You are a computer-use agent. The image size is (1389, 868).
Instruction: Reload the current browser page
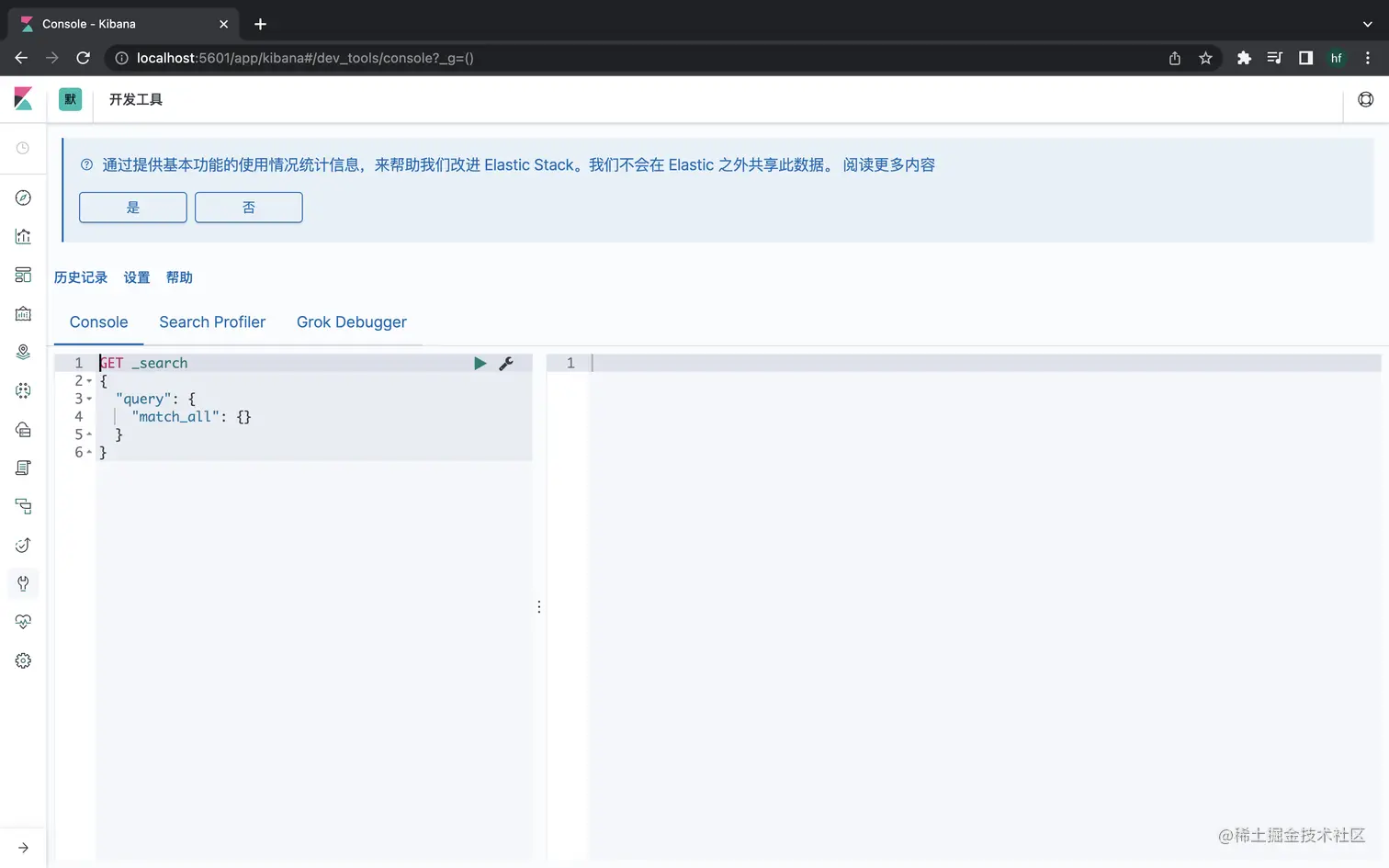click(83, 58)
